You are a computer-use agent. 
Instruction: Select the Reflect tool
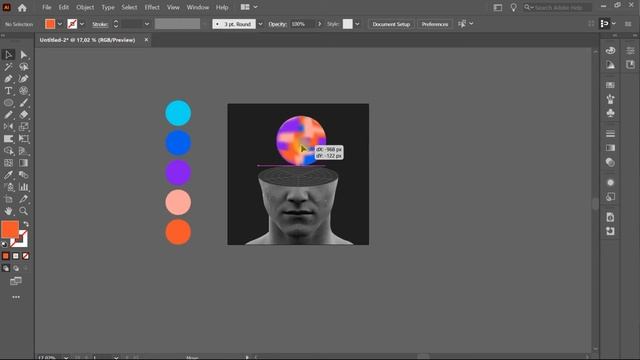[8, 127]
